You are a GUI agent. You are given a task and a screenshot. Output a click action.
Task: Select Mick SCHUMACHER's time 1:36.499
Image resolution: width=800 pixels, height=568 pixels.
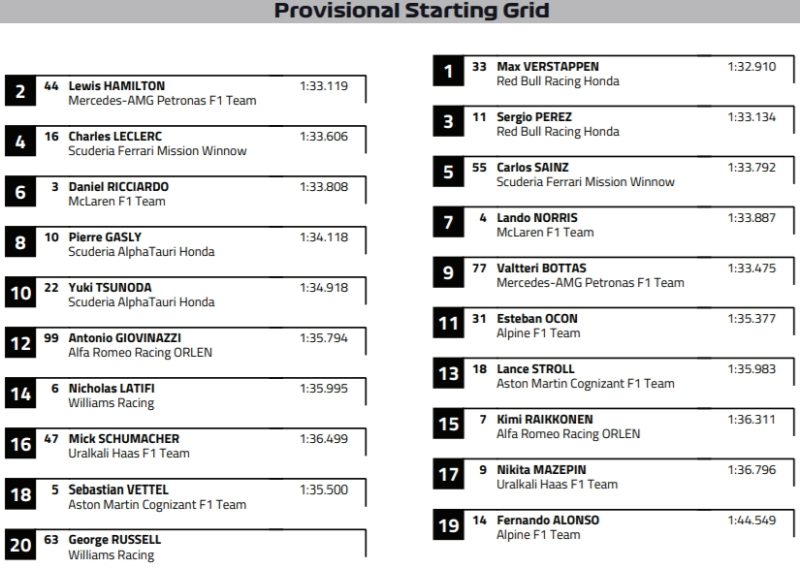[324, 438]
